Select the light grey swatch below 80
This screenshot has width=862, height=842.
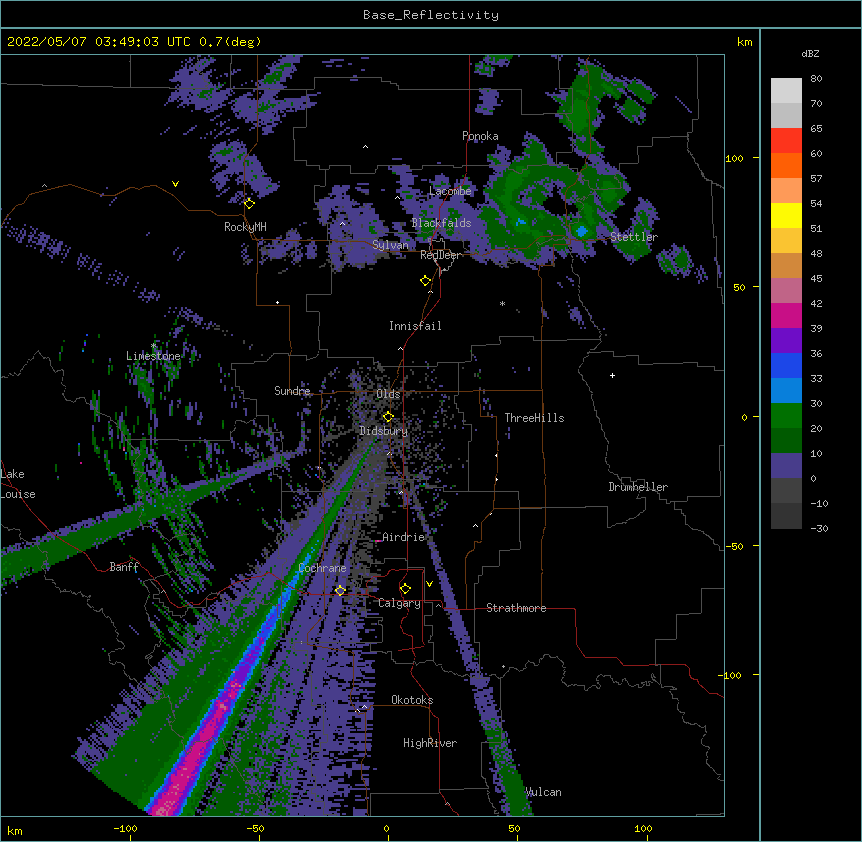point(786,91)
